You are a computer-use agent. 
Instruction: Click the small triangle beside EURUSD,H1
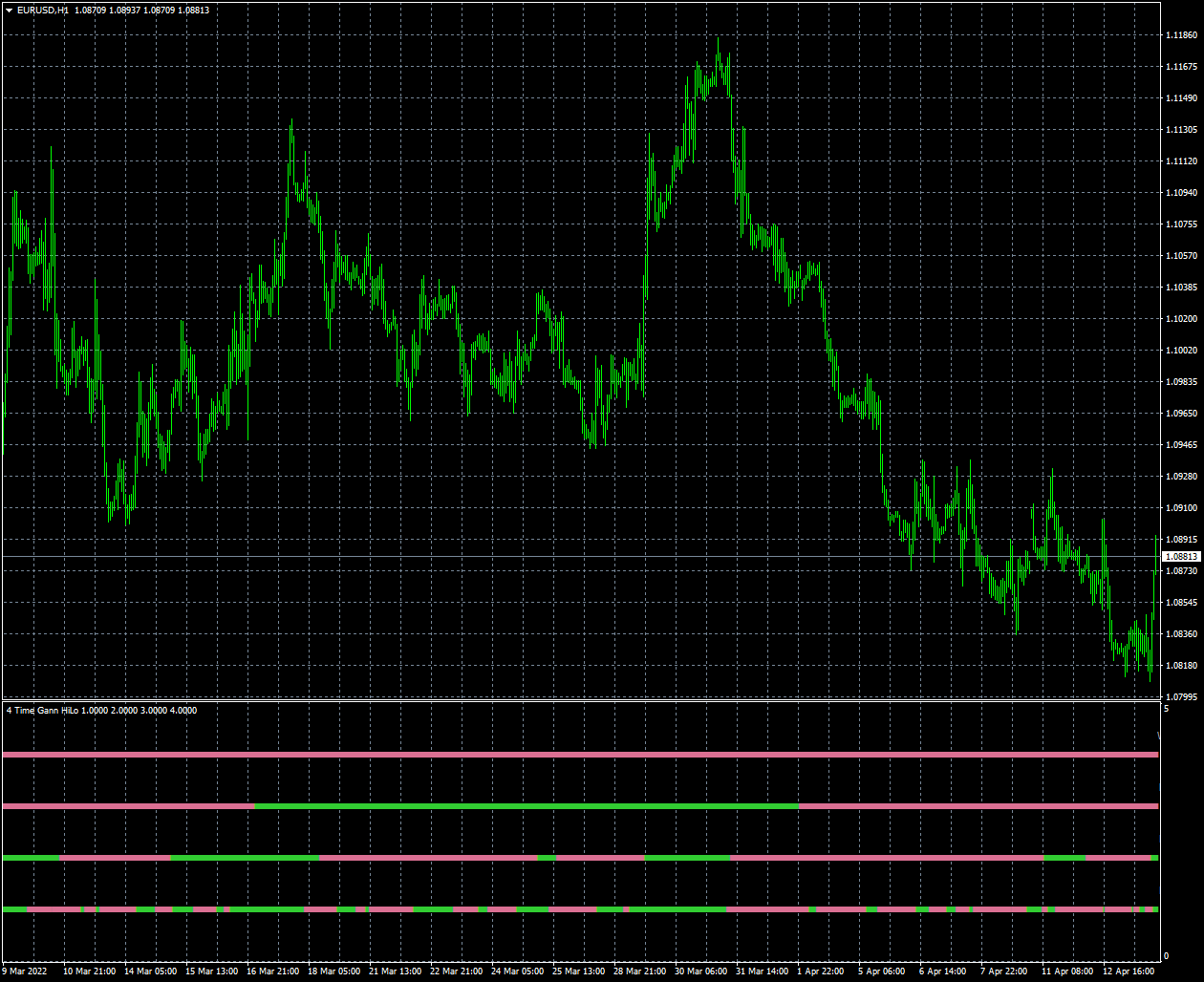tap(10, 10)
